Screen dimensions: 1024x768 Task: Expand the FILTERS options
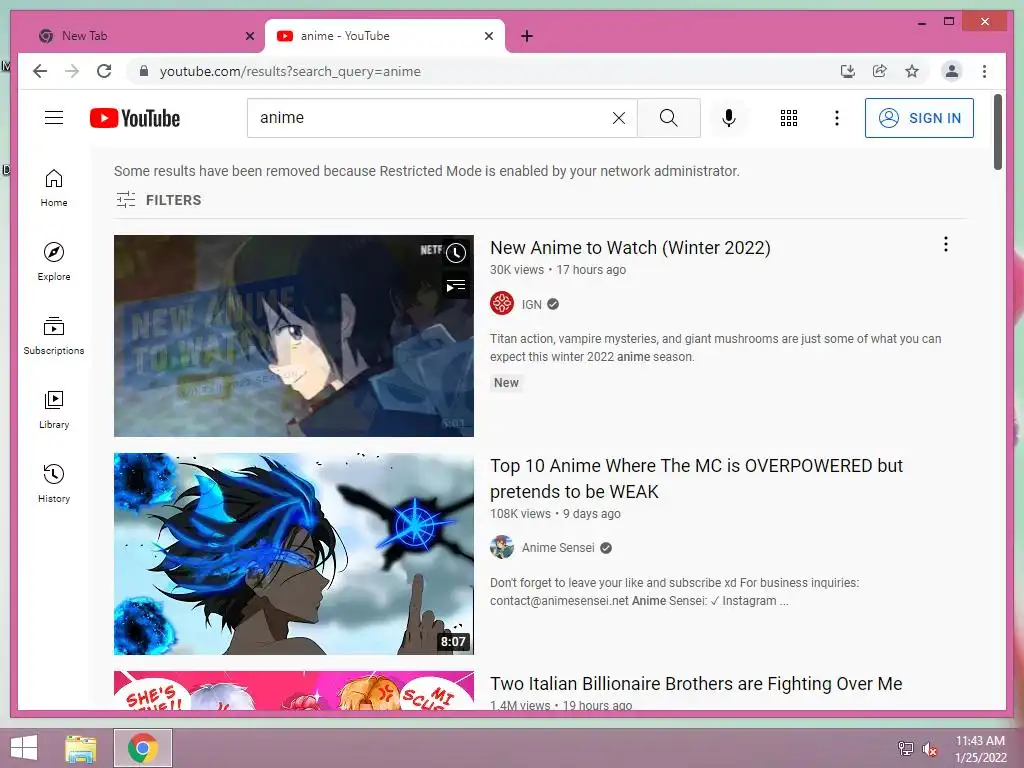click(x=159, y=200)
